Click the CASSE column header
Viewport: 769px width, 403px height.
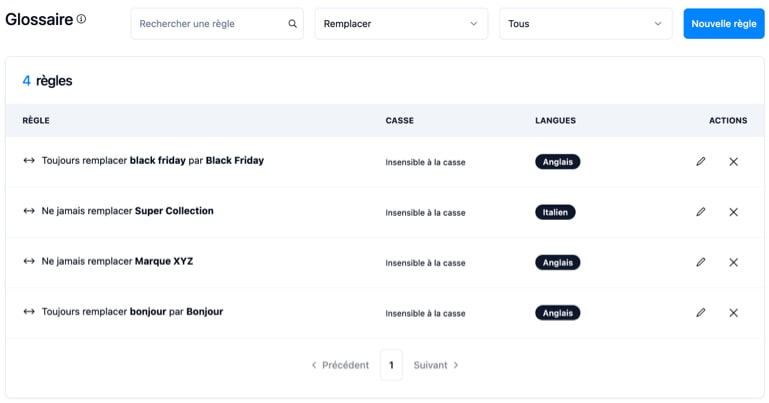click(x=400, y=121)
